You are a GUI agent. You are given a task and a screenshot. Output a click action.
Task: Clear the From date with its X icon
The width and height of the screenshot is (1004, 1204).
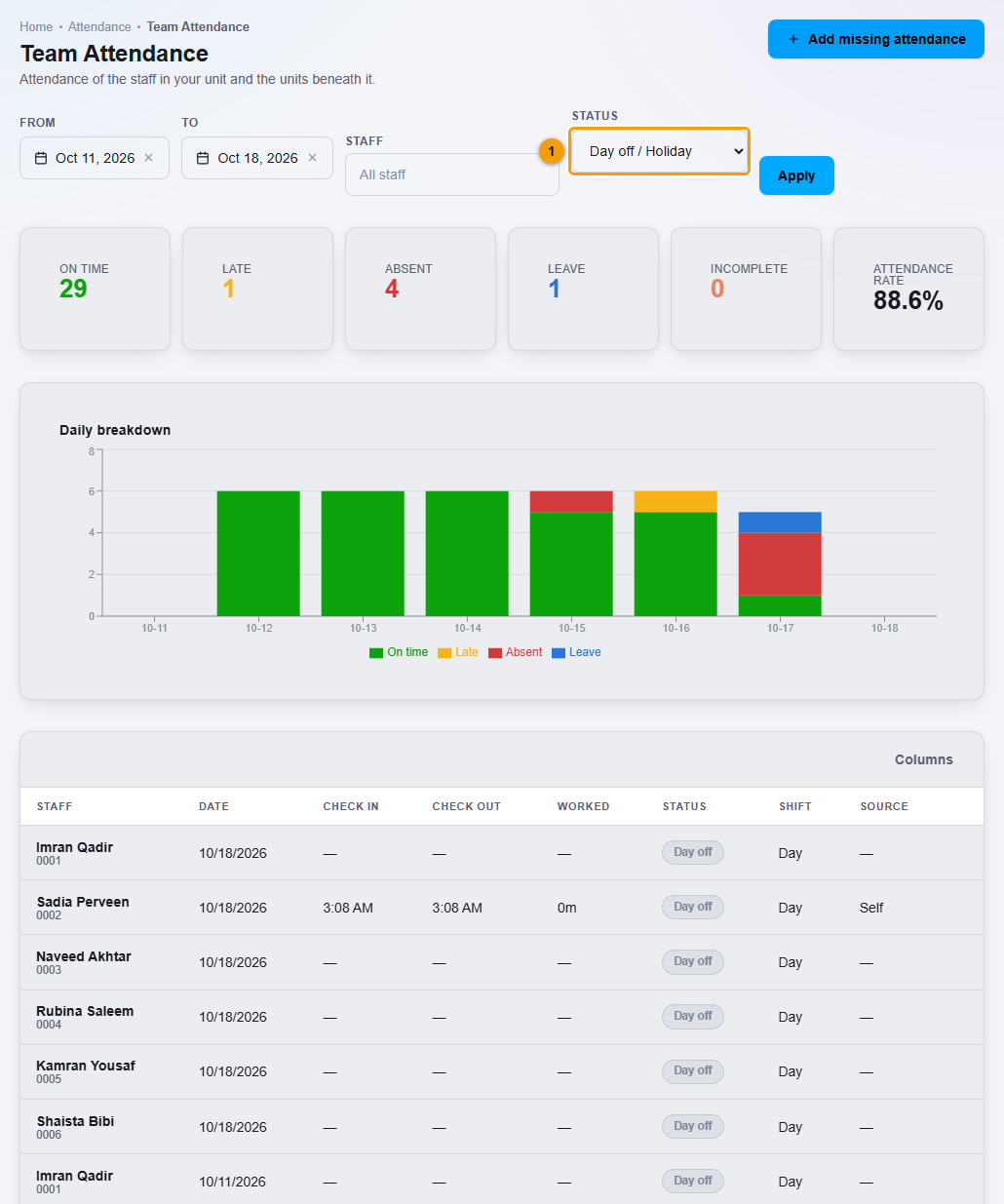[149, 158]
